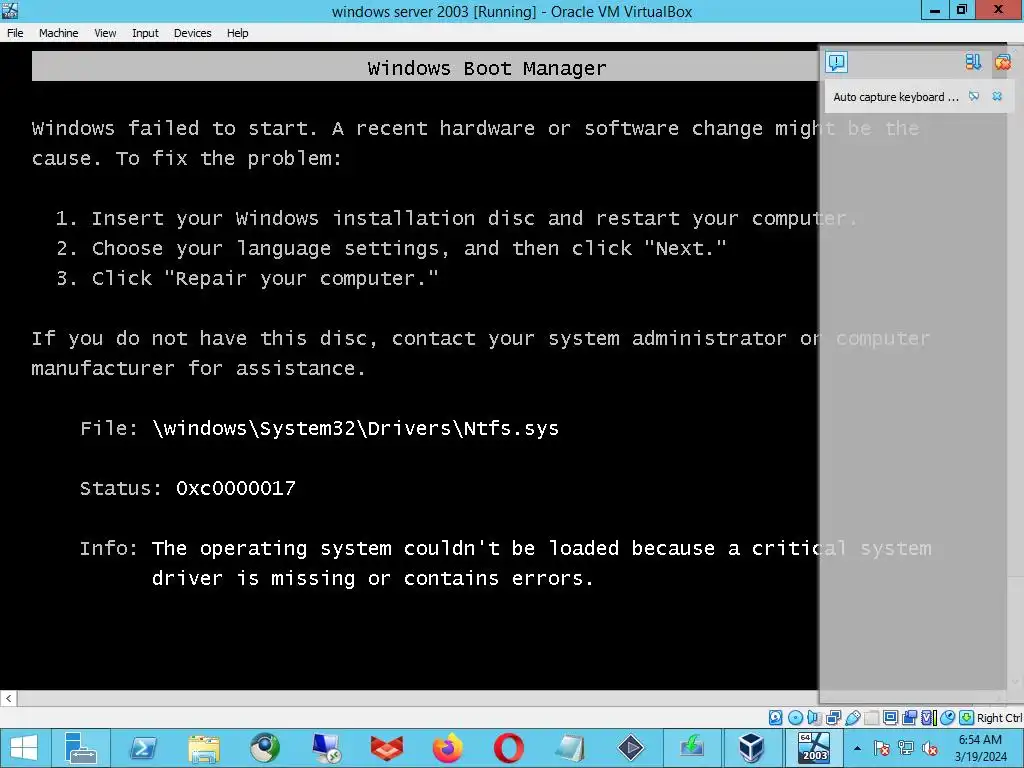Restore down the VirtualBox window
1024x768 pixels.
point(961,10)
